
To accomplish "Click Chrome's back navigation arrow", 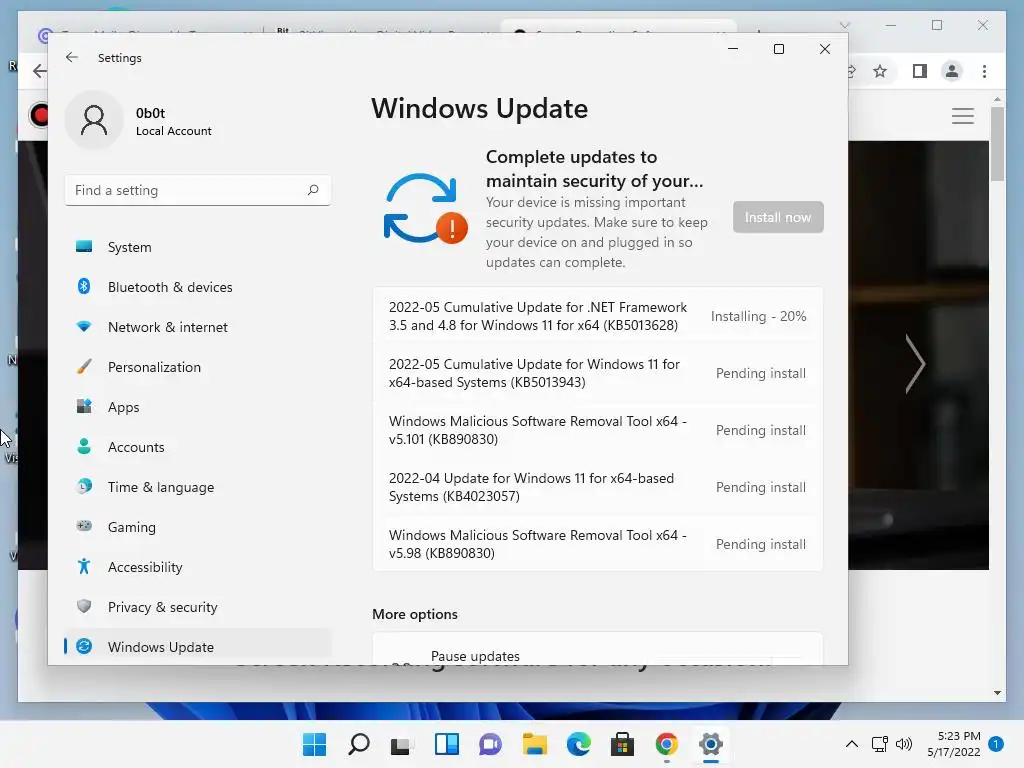I will (x=40, y=71).
